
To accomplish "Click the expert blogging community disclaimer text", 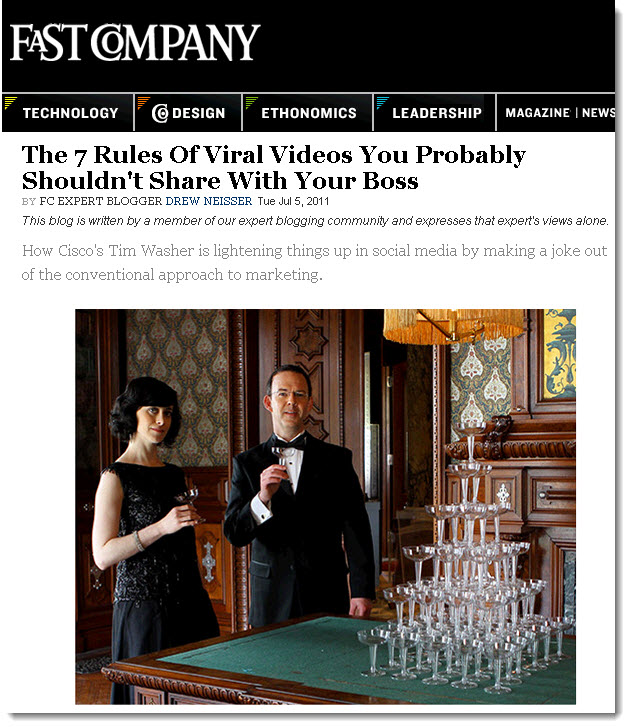I will pos(315,221).
